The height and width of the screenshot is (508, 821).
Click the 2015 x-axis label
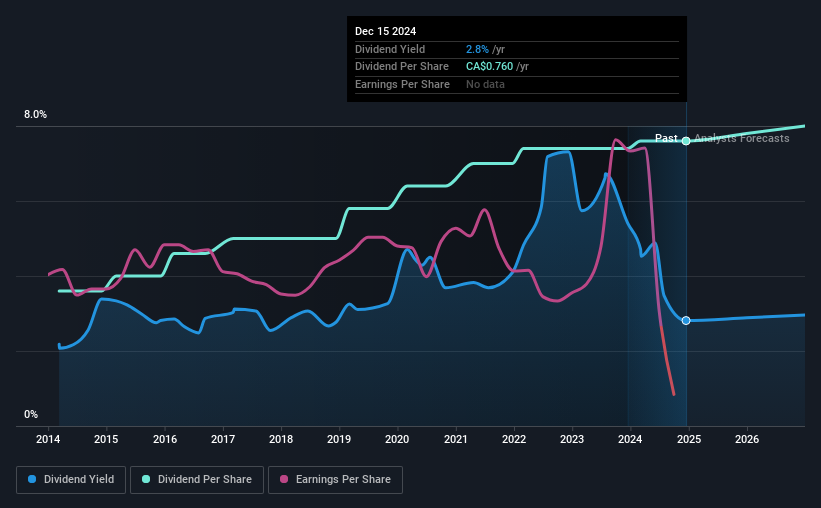(106, 439)
